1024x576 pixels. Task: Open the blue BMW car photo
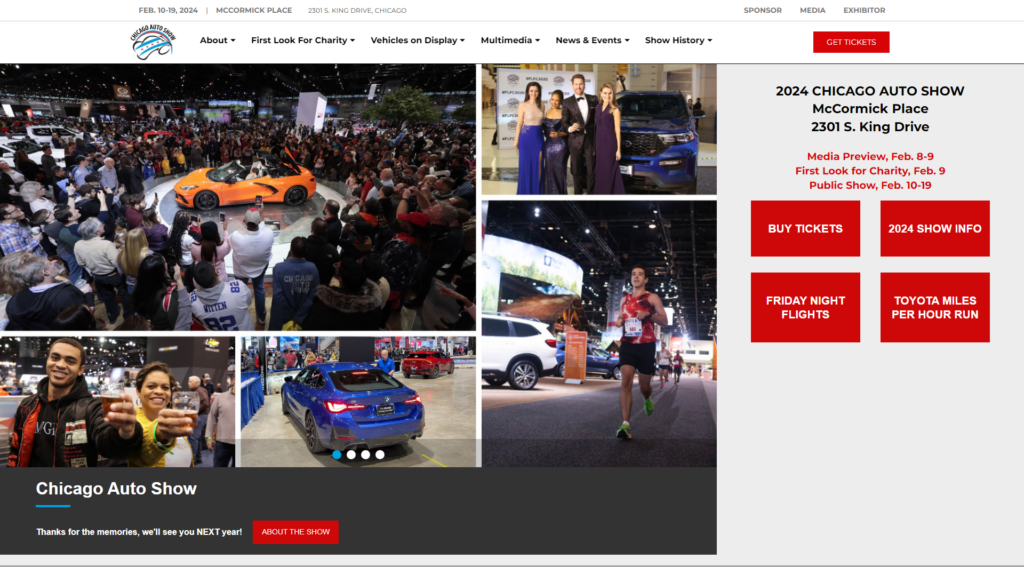pos(359,402)
